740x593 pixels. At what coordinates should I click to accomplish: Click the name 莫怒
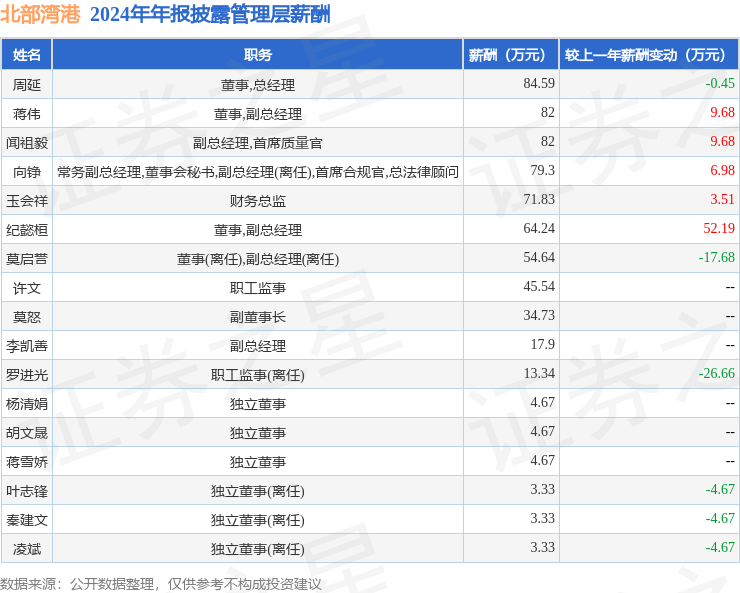click(x=27, y=317)
